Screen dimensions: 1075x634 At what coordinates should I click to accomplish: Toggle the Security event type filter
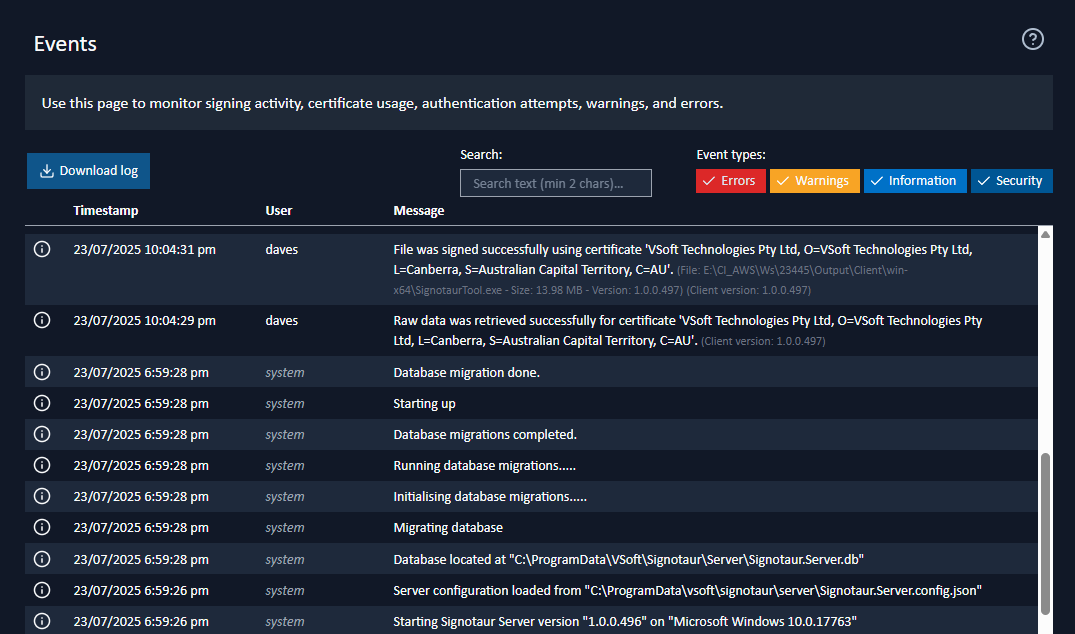tap(1011, 181)
